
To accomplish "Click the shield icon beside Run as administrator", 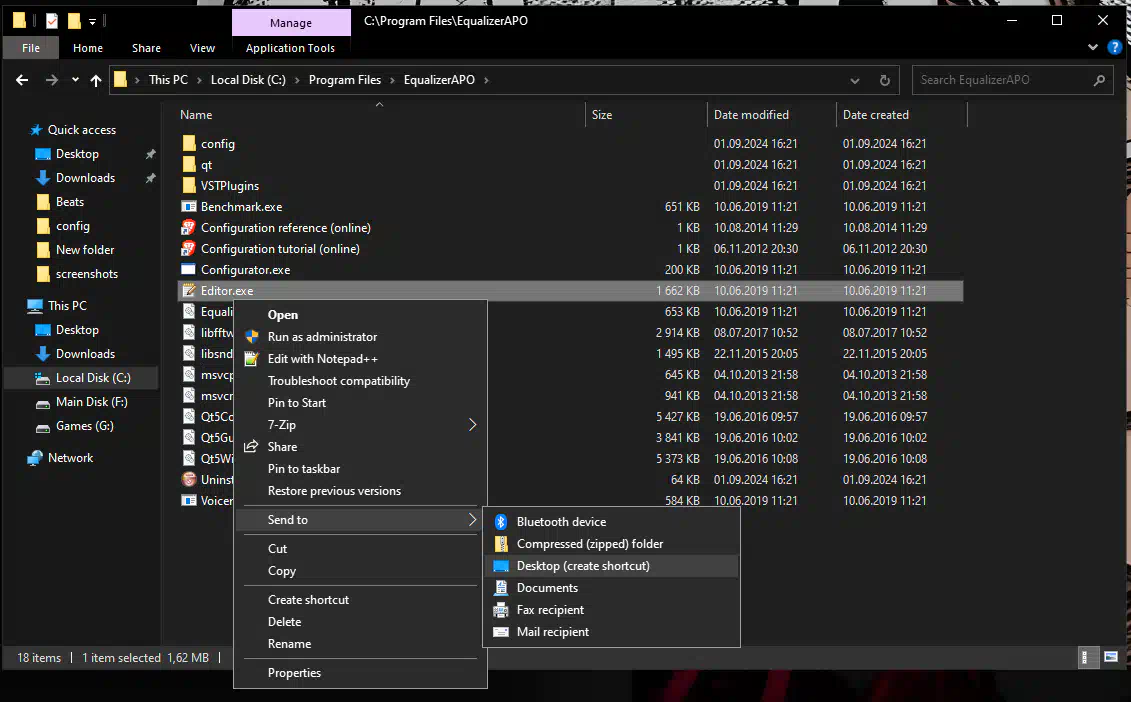I will click(x=252, y=337).
